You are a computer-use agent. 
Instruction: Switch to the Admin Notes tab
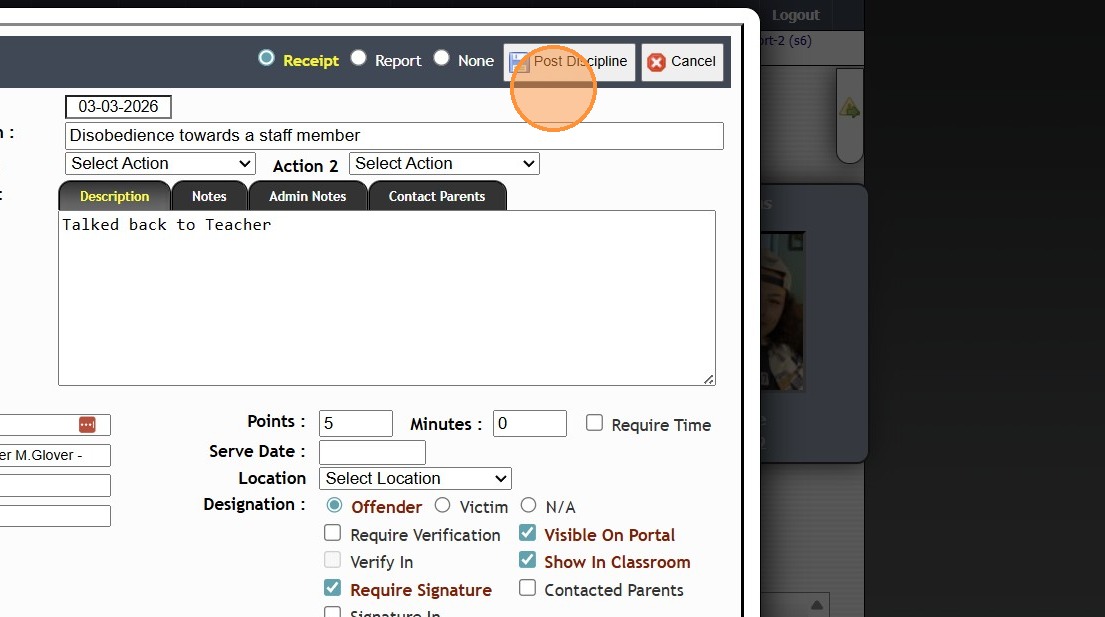point(307,196)
